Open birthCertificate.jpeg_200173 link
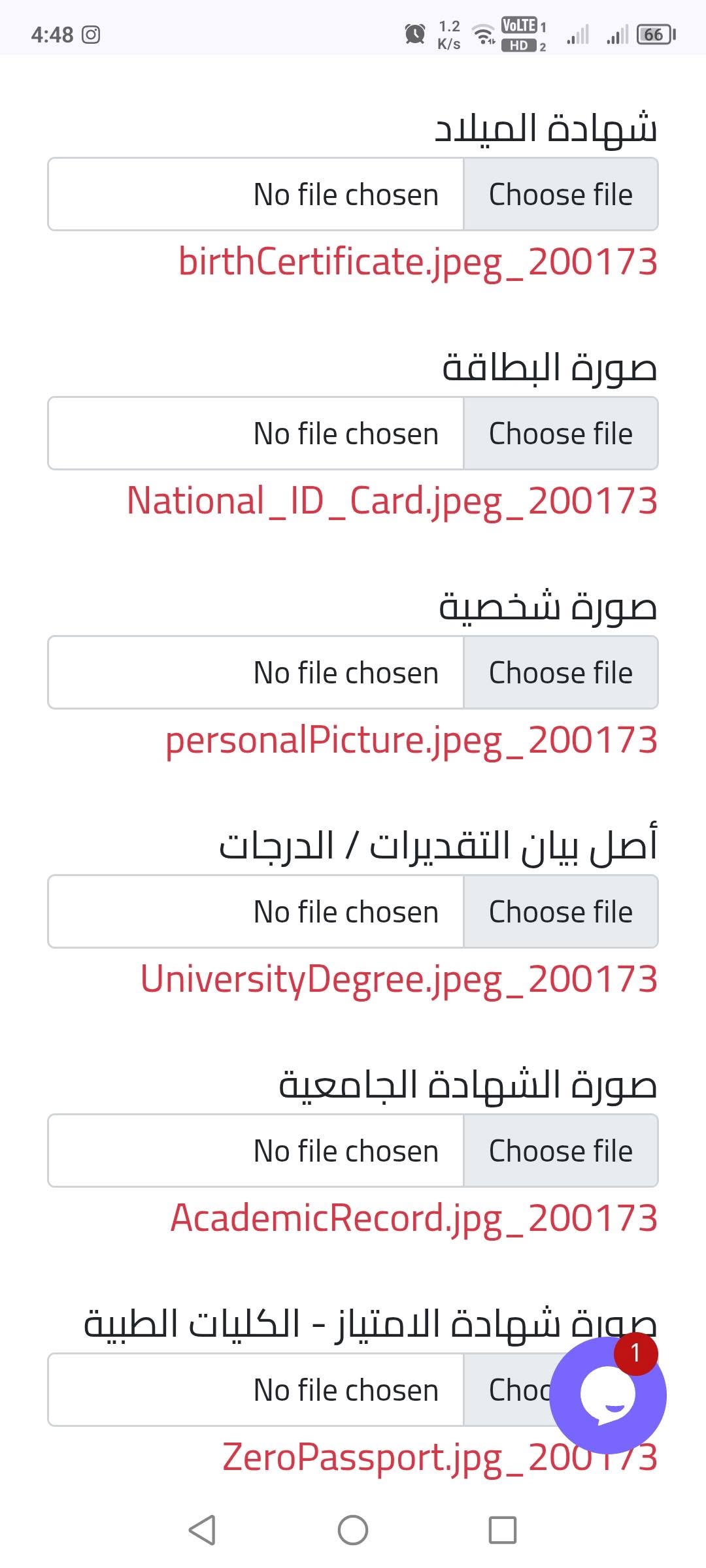Image resolution: width=706 pixels, height=1568 pixels. (x=418, y=263)
